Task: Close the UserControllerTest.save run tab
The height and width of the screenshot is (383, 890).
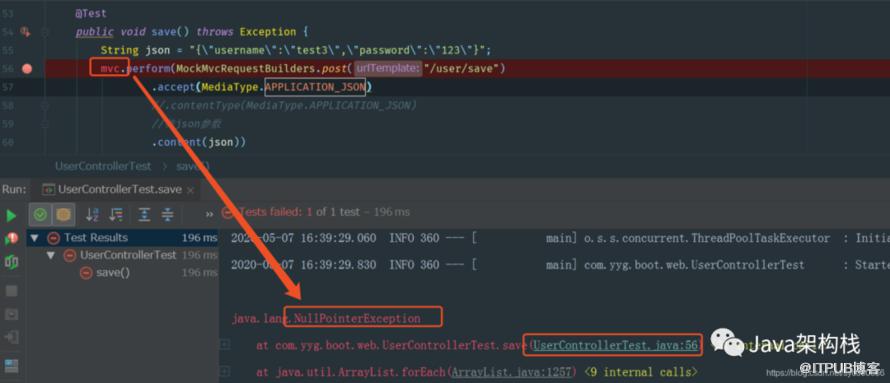Action: click(x=190, y=190)
